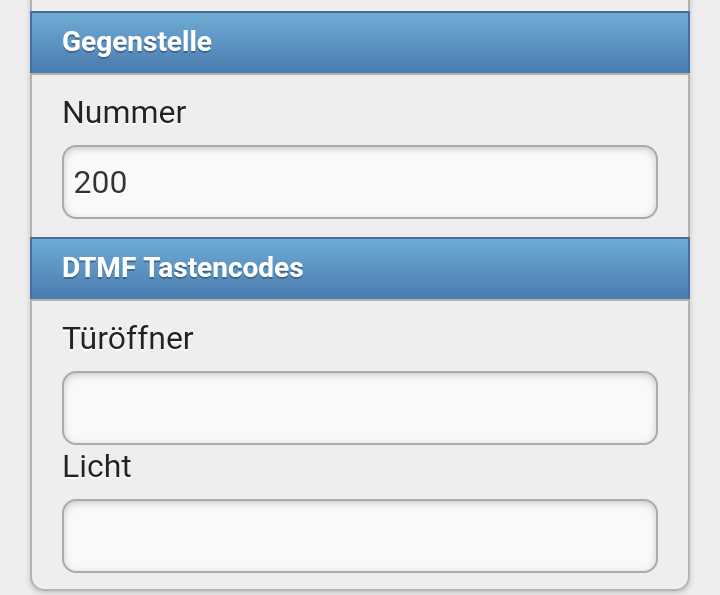The width and height of the screenshot is (720, 595).
Task: Focus the Türöffner code text box
Action: pos(360,408)
